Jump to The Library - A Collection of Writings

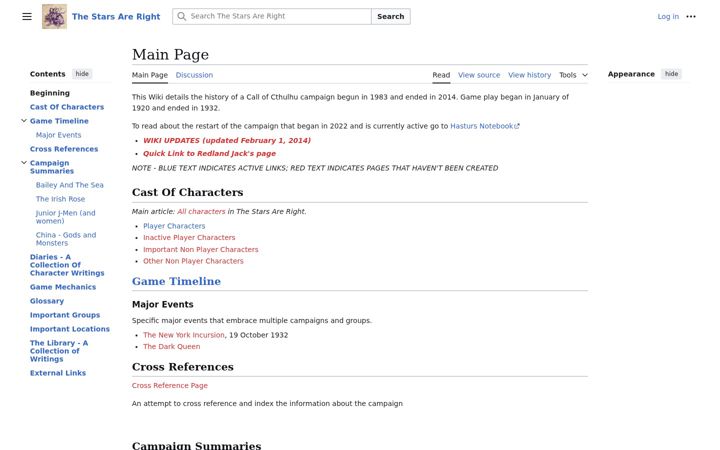[x=59, y=351]
